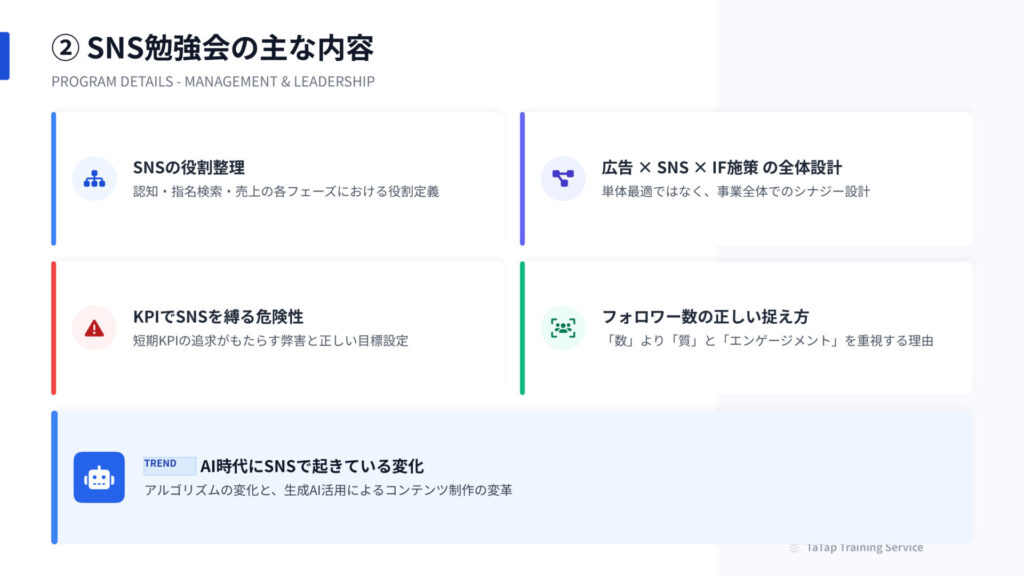
Task: Click the 'フォロワー数の正しい捉え方' heading
Action: pyautogui.click(x=705, y=317)
